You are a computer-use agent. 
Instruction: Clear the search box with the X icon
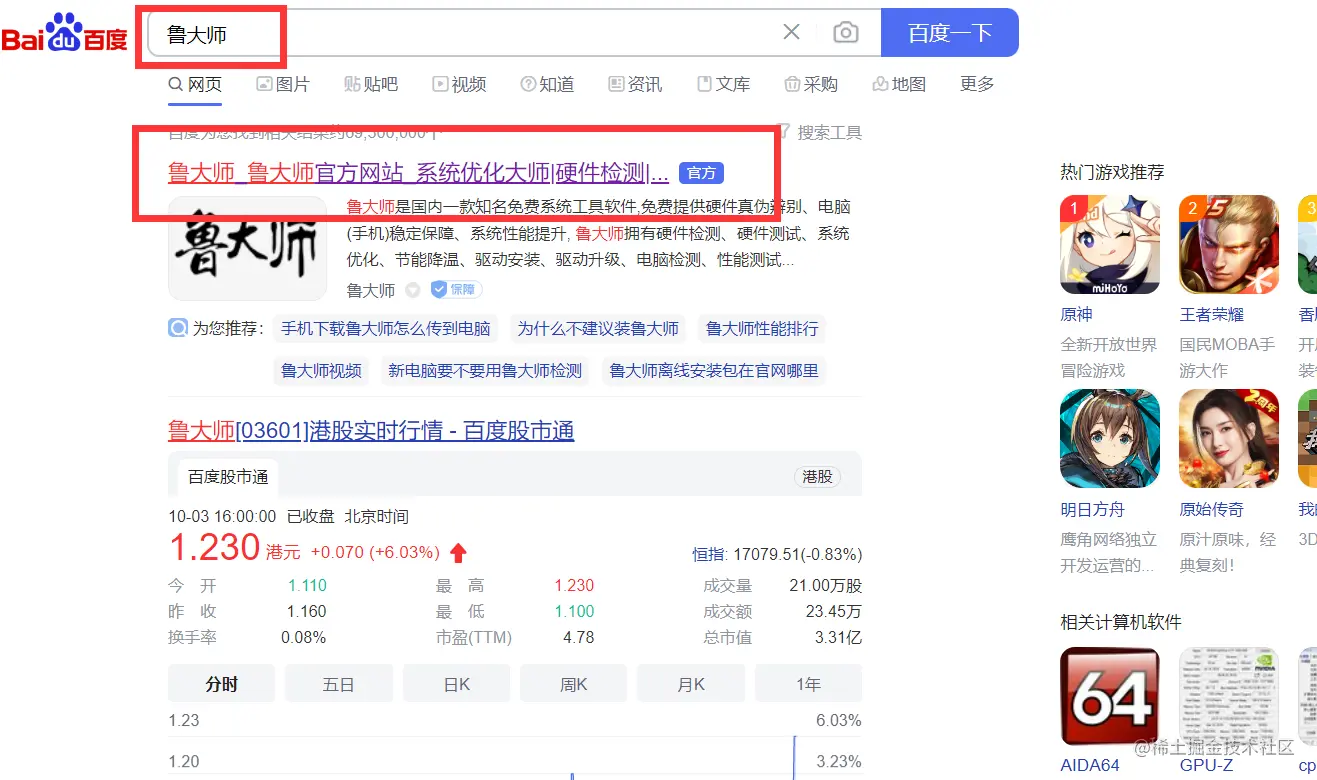(x=791, y=32)
